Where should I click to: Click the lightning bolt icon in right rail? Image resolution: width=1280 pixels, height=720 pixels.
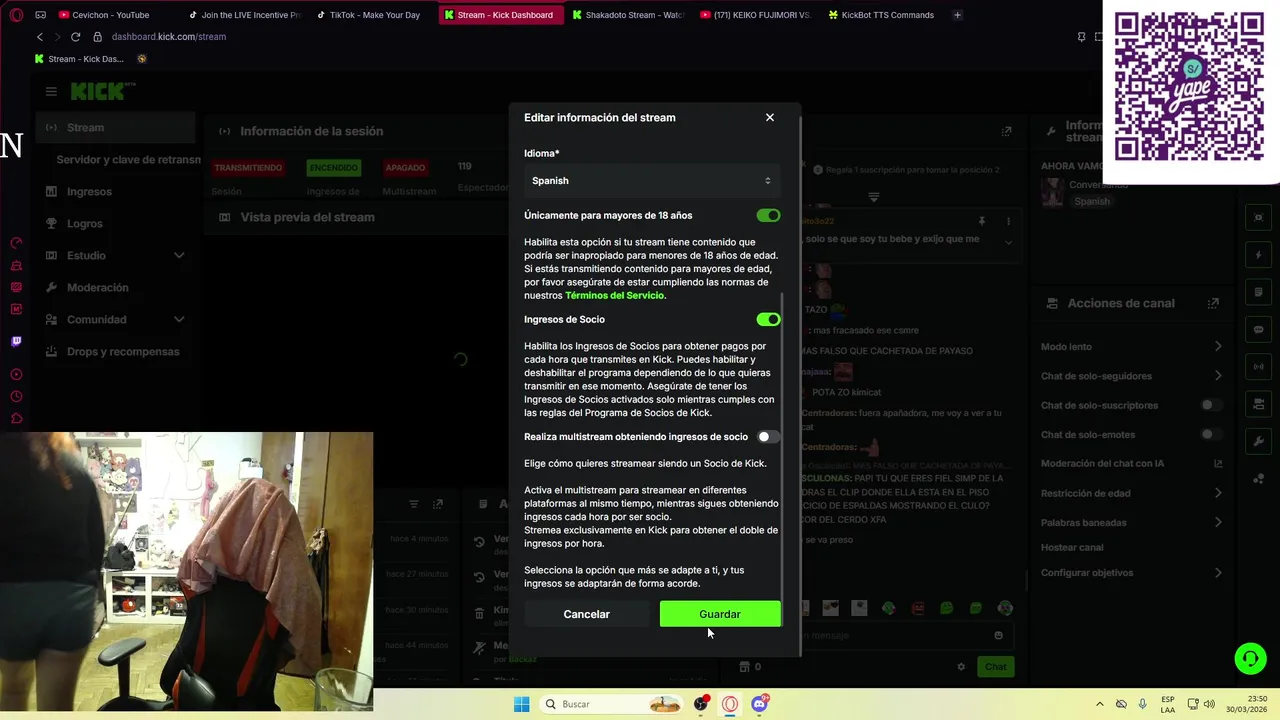coord(1259,255)
